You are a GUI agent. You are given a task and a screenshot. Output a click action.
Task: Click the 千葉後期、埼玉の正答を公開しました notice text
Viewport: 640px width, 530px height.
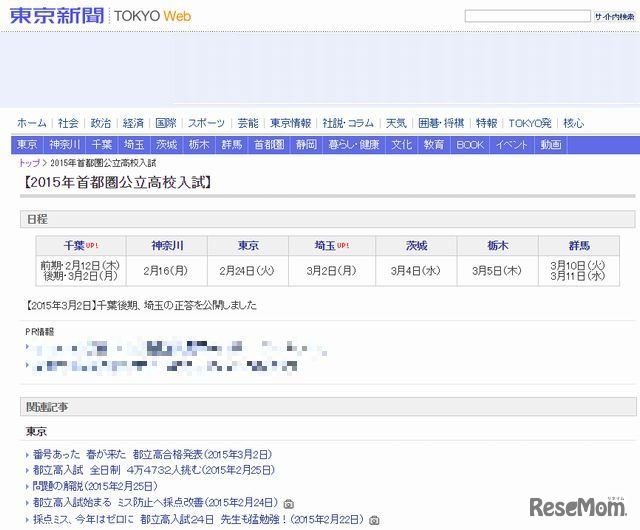[x=177, y=305]
